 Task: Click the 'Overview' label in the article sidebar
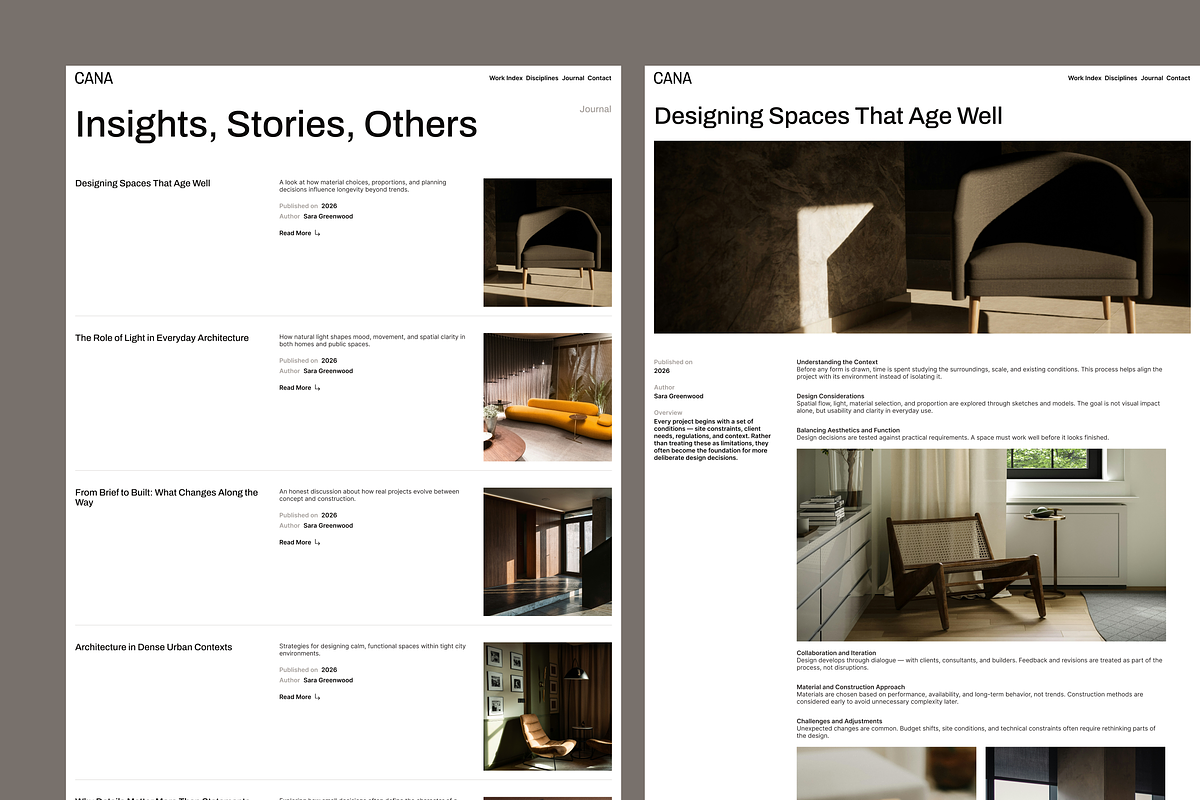668,413
